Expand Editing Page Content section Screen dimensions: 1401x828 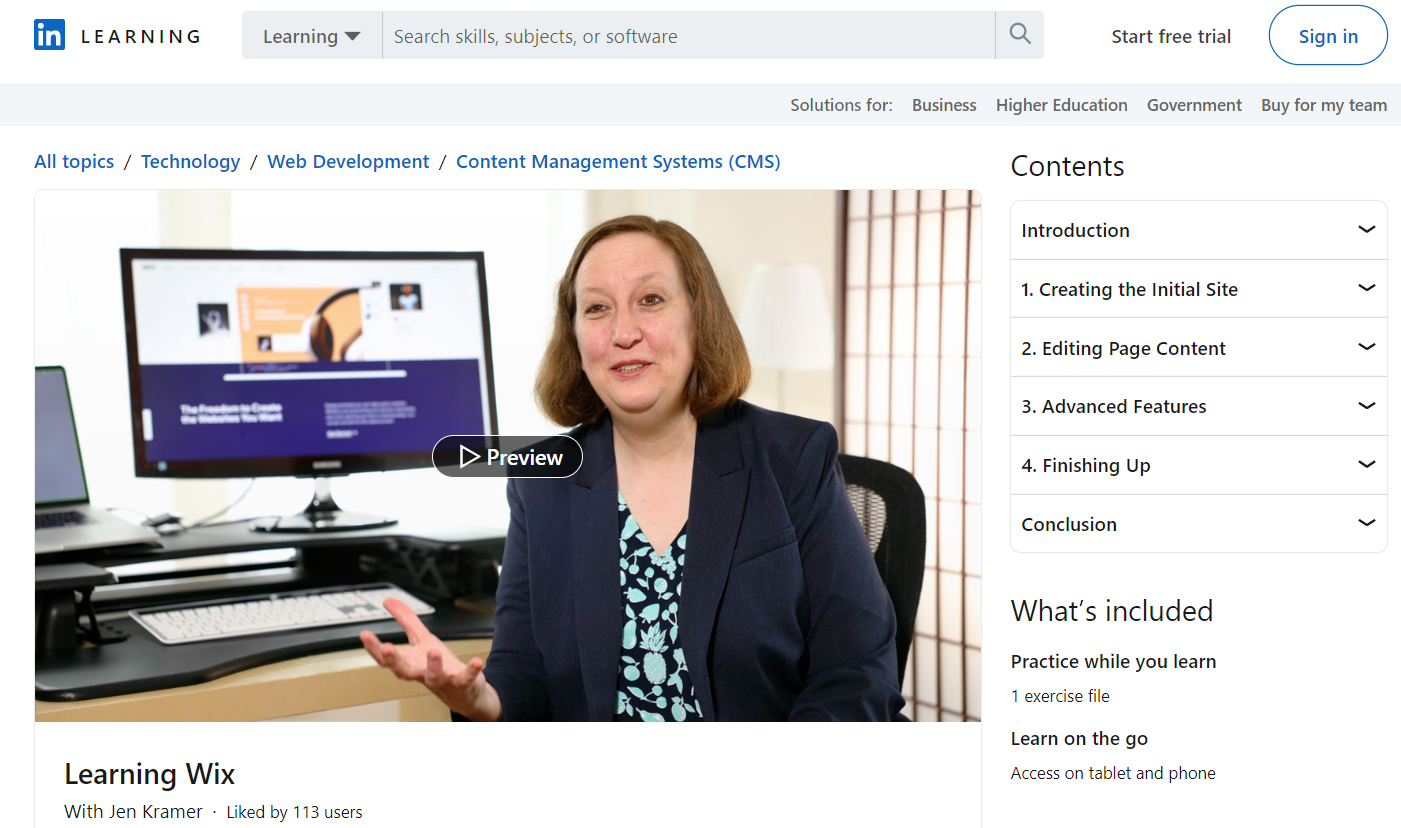[x=1199, y=348]
